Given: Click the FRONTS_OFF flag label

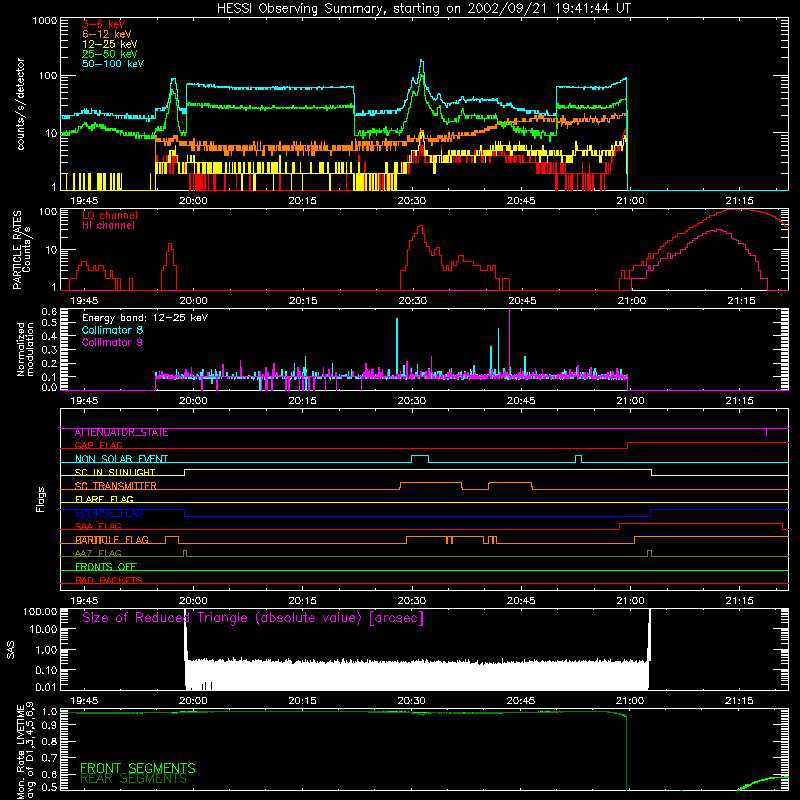Looking at the screenshot, I should tap(106, 567).
